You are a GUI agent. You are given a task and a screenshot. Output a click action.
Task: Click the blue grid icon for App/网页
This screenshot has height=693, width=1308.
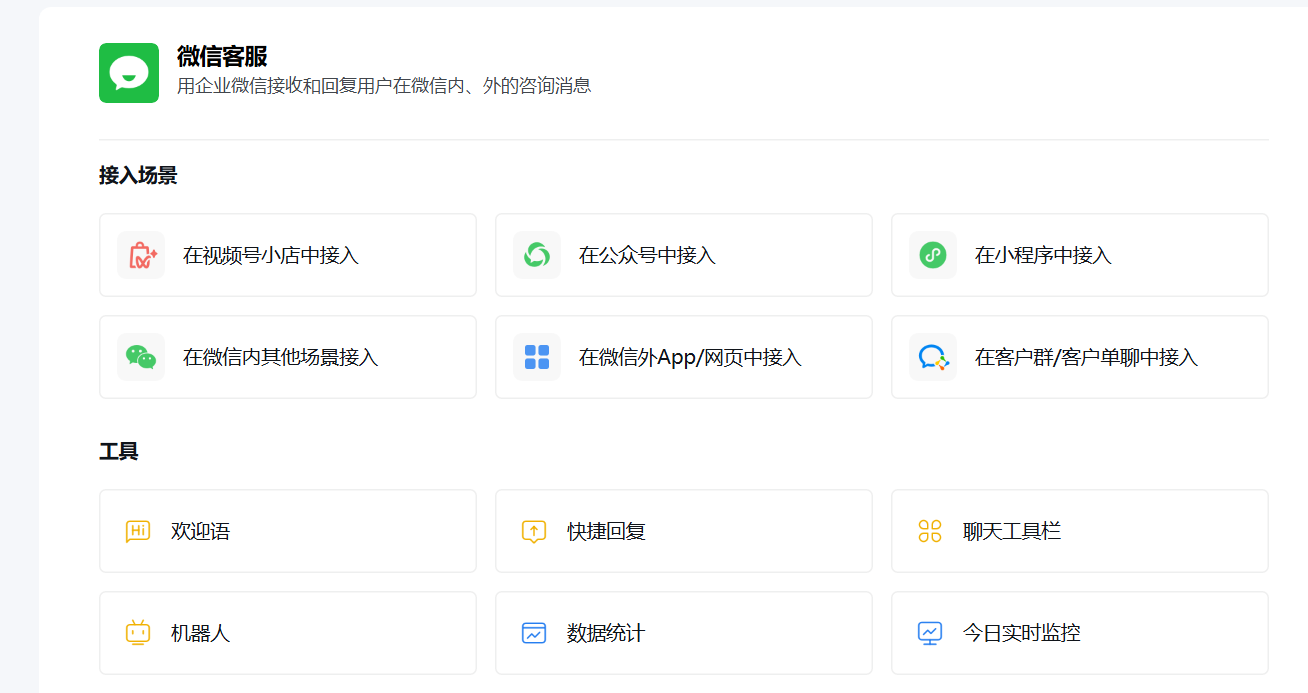click(537, 357)
